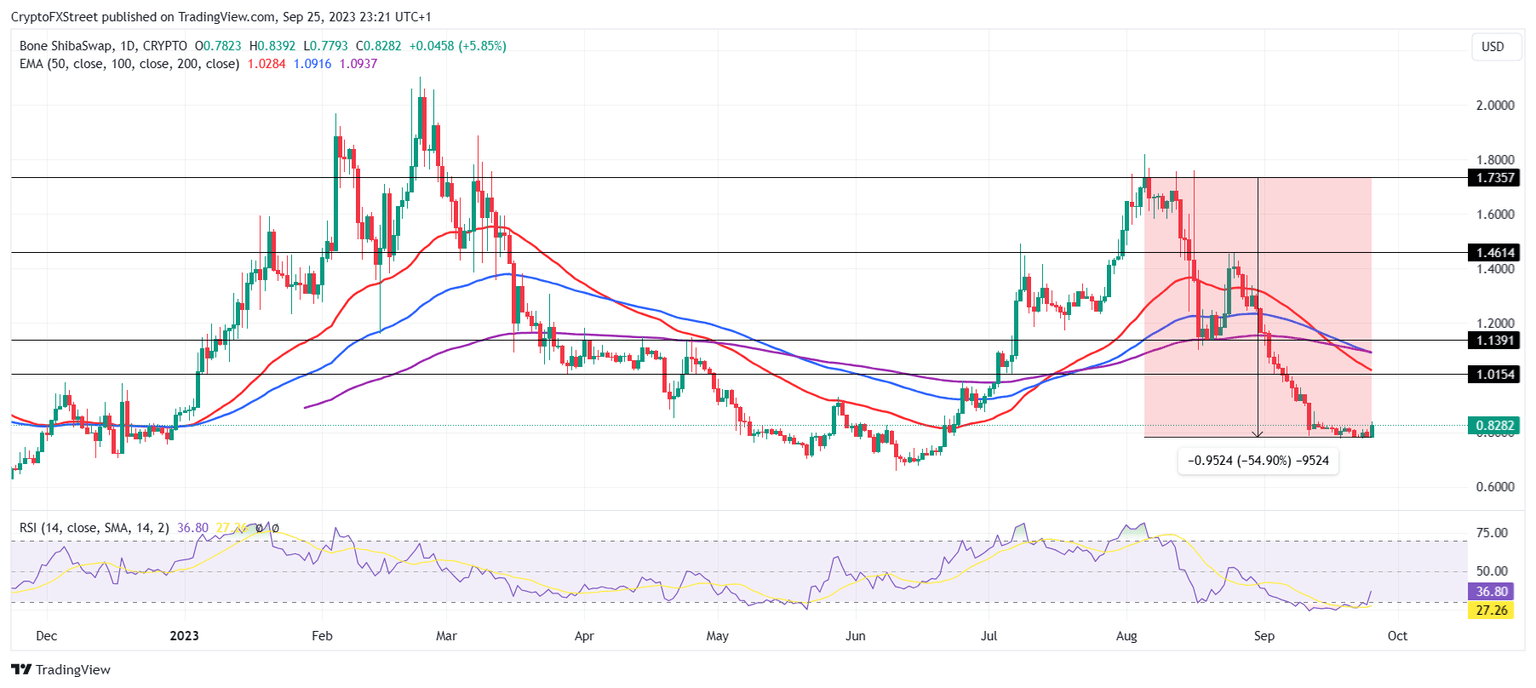1536x688 pixels.
Task: Click the RSI value label 36.80
Action: (1491, 591)
